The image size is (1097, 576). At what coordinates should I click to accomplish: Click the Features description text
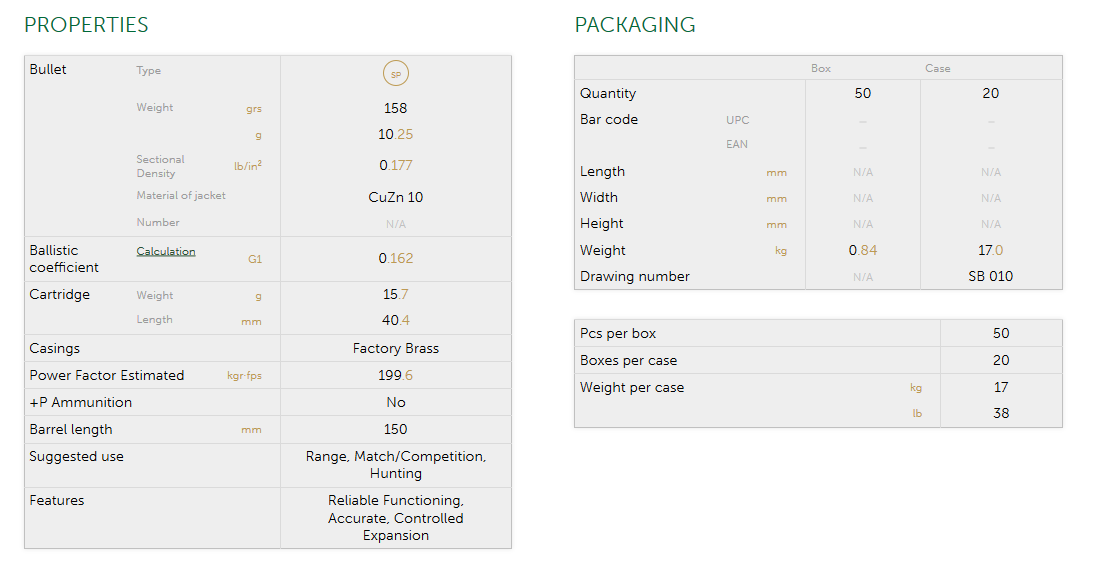tap(396, 517)
